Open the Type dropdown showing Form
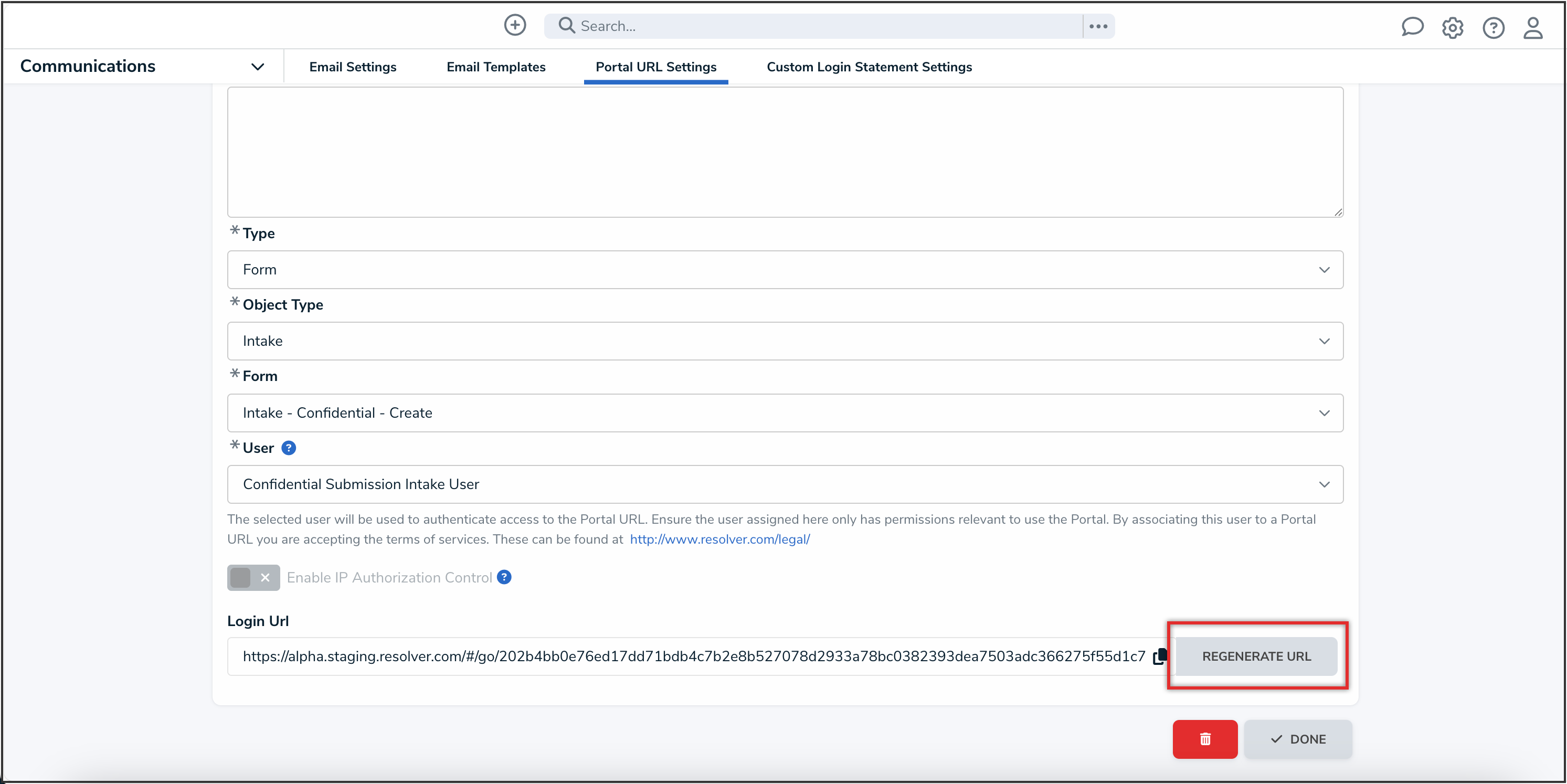1567x784 pixels. 784,269
